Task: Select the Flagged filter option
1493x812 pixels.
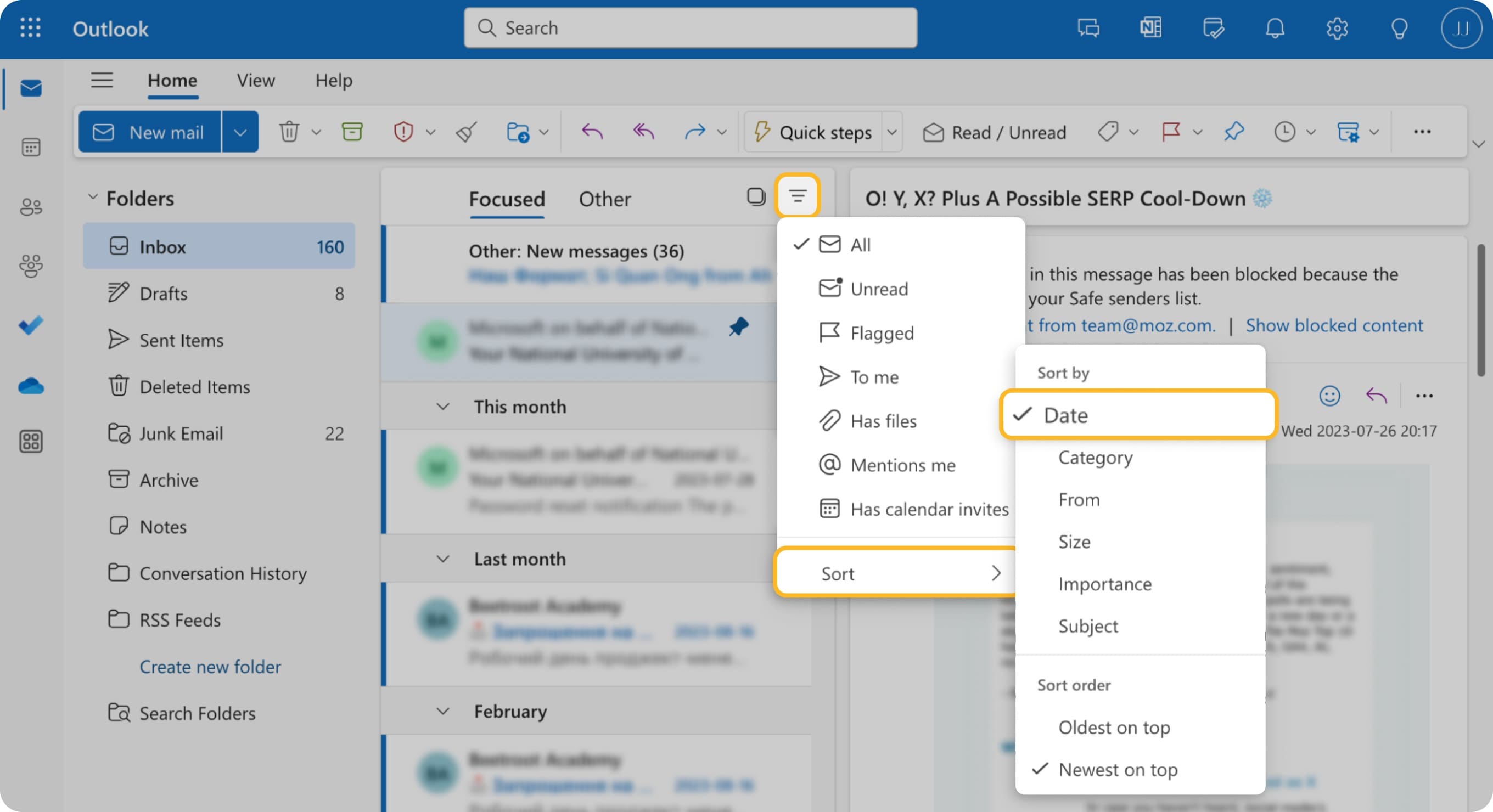Action: coord(881,332)
